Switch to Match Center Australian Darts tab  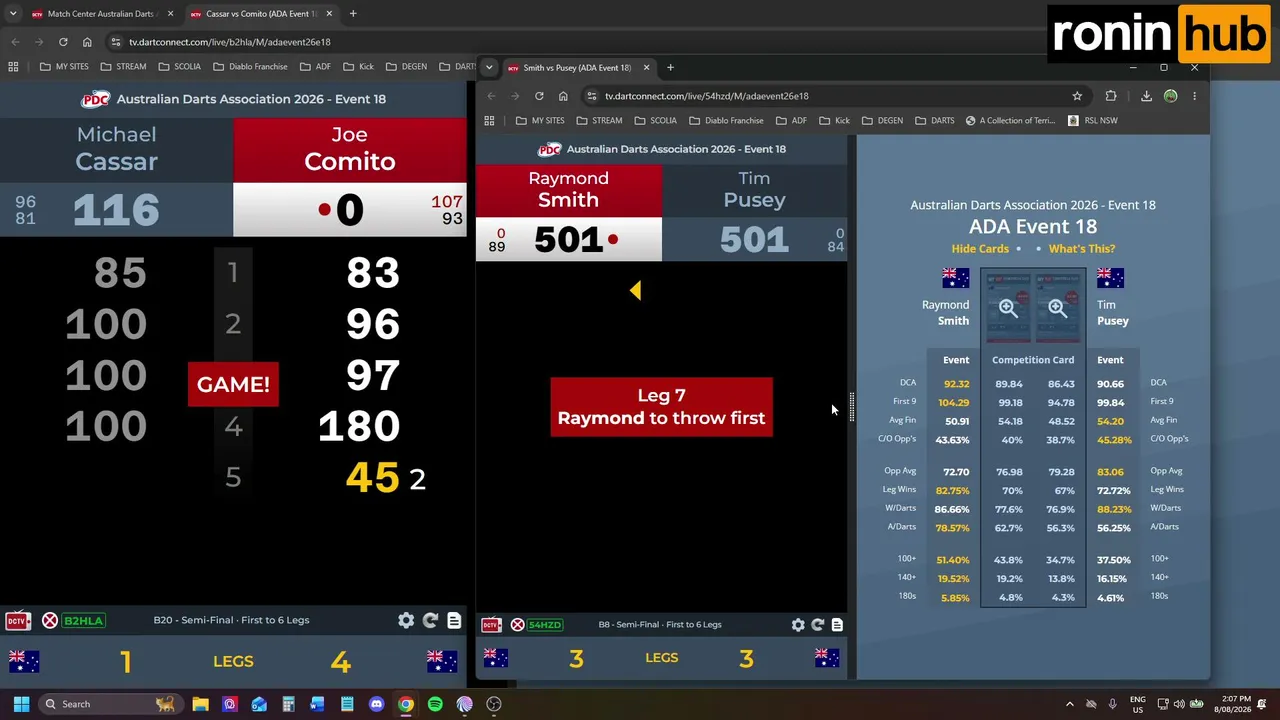pos(100,14)
